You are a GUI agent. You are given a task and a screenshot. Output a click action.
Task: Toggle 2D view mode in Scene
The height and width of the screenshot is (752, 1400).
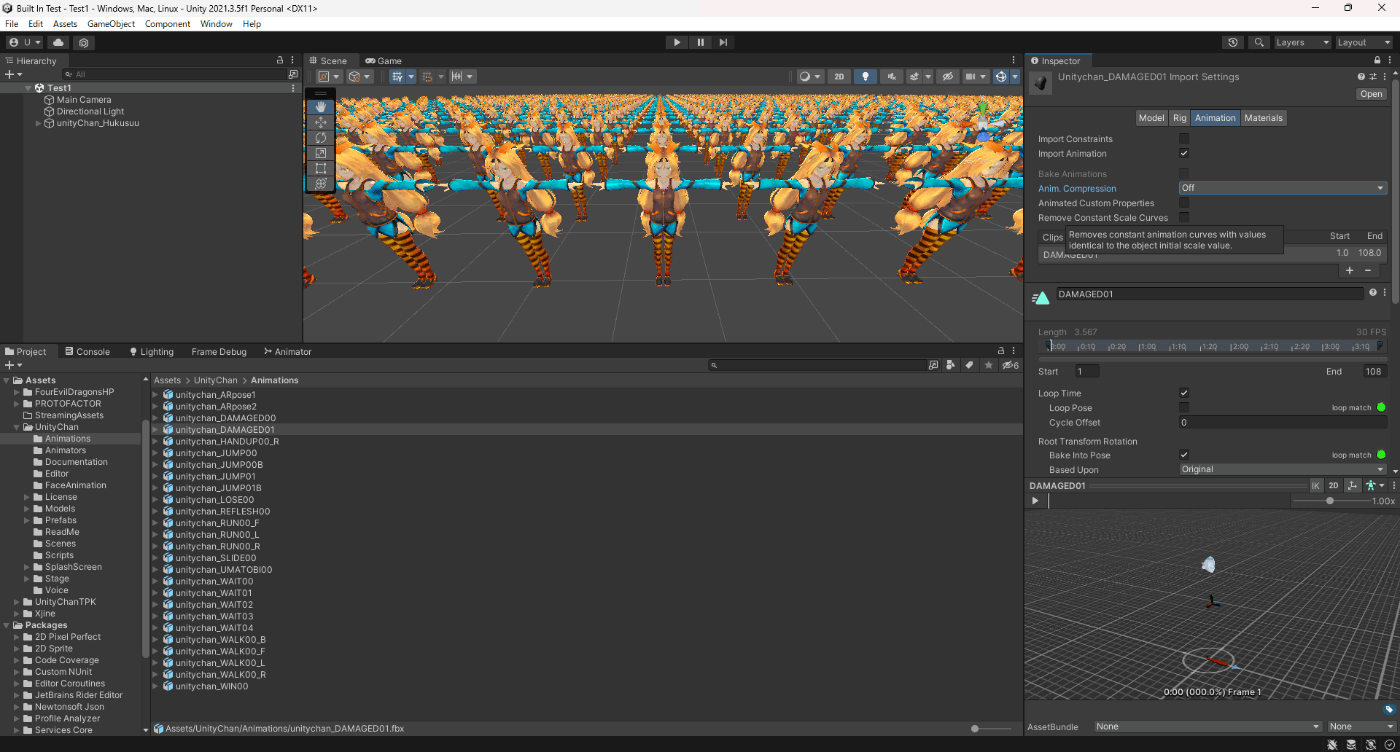840,77
